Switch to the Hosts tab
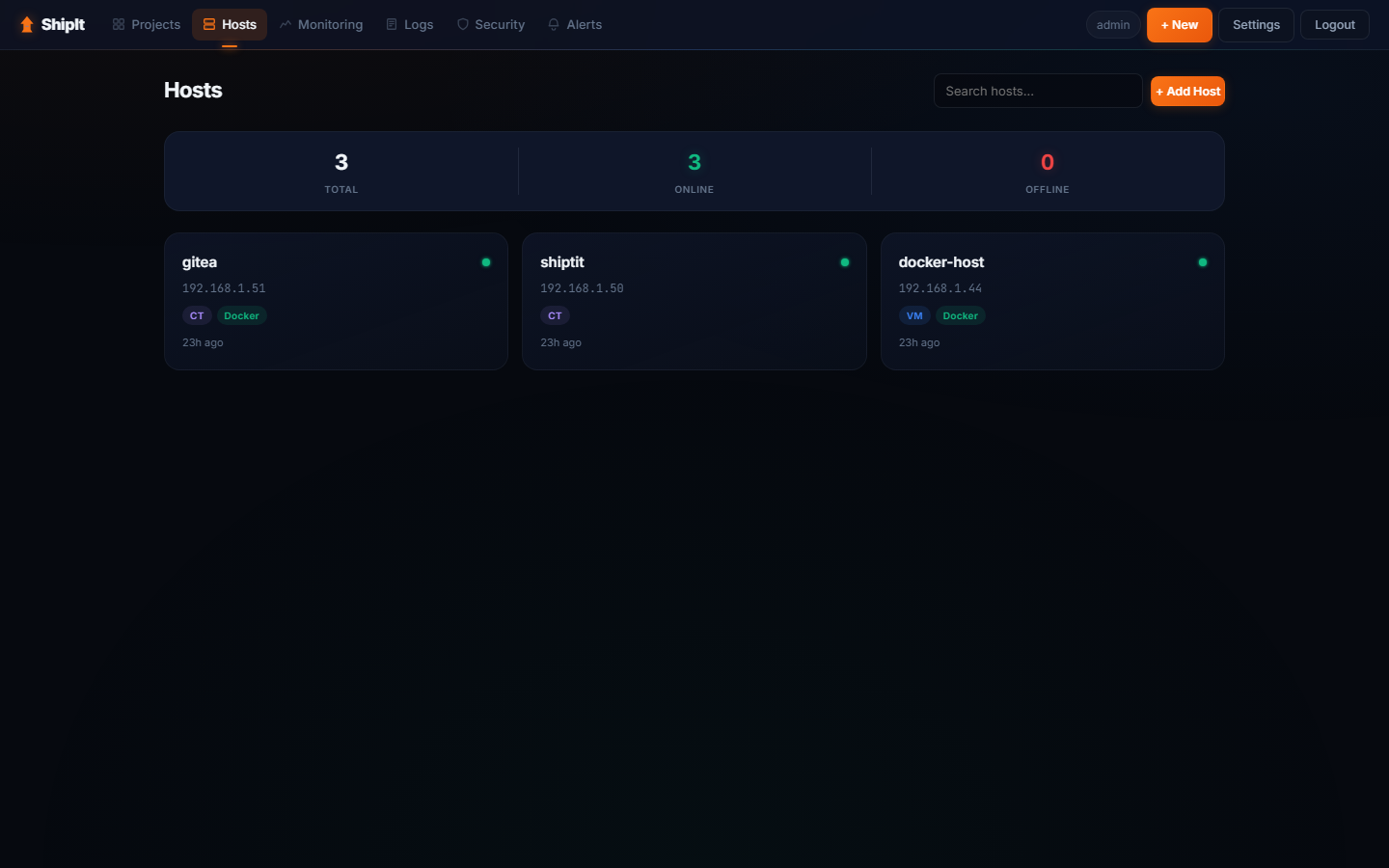 point(230,25)
